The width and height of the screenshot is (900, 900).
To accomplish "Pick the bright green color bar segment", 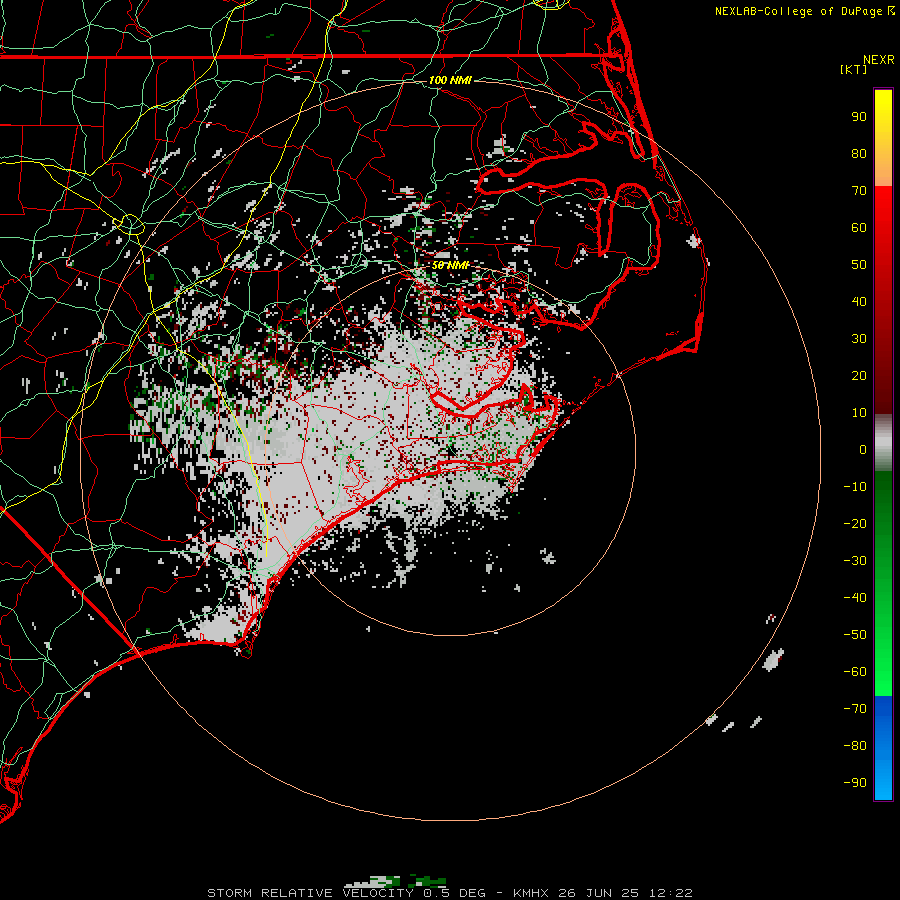I will (x=883, y=649).
